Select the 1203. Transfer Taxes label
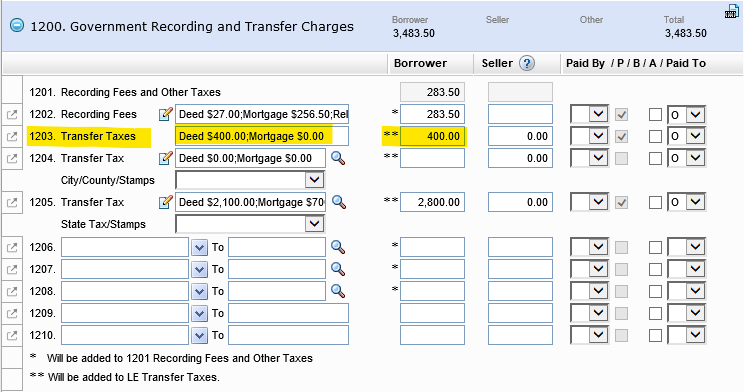The width and height of the screenshot is (744, 392). (x=83, y=137)
